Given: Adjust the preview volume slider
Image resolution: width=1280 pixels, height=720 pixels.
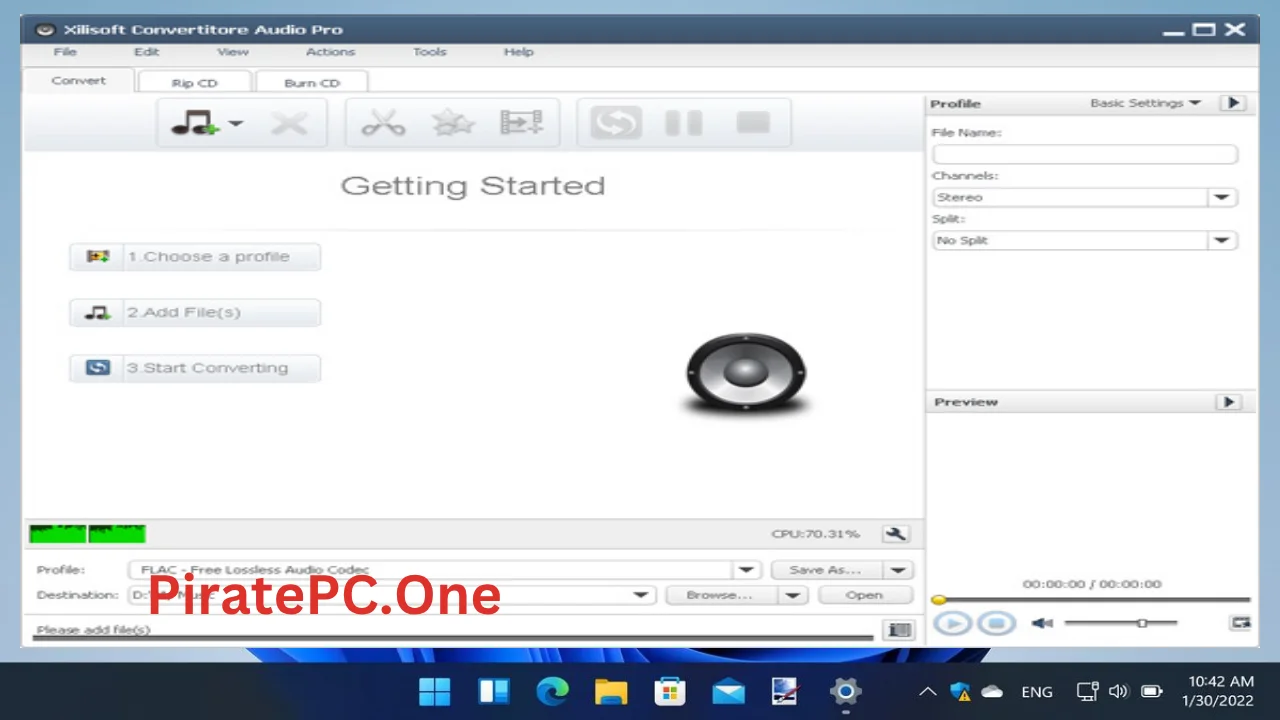Looking at the screenshot, I should click(1120, 623).
